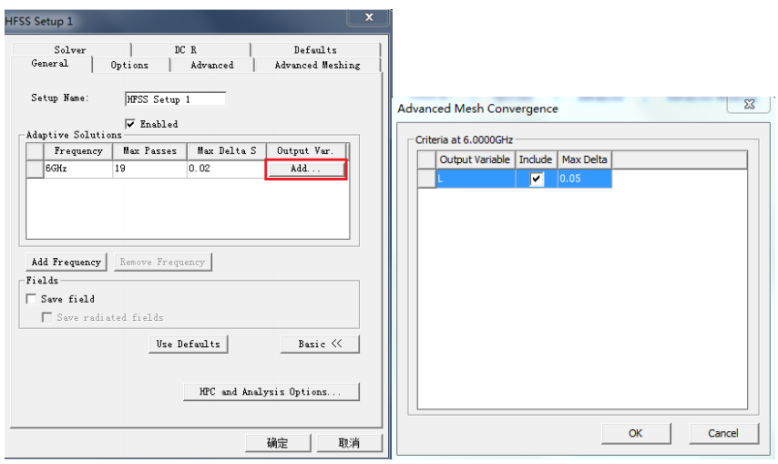Close the HFSS Setup 1 dialog
The width and height of the screenshot is (778, 464).
[369, 18]
